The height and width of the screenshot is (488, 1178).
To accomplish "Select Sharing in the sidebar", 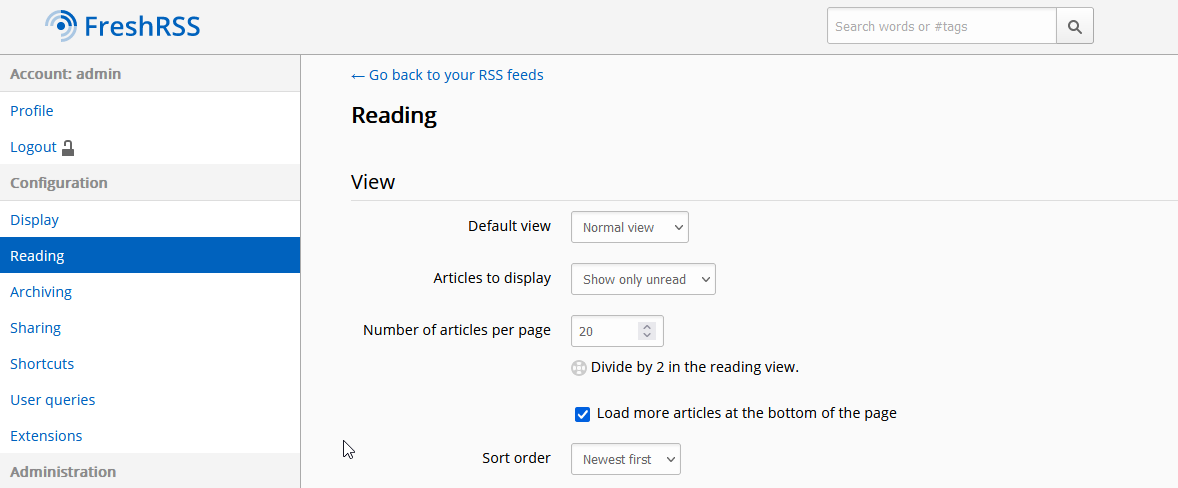I will pos(36,328).
